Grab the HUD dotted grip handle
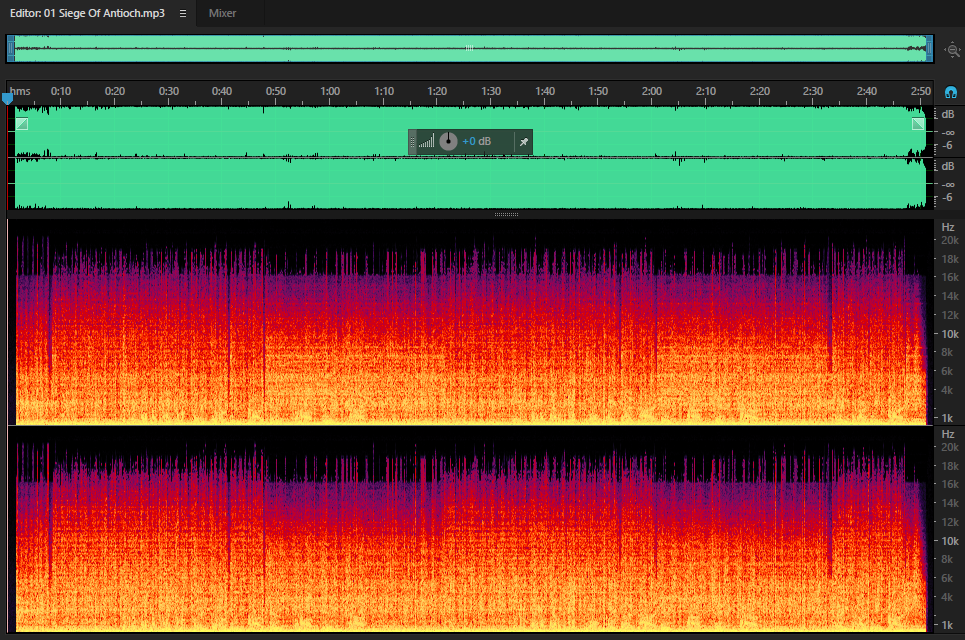This screenshot has width=965, height=640. (x=413, y=142)
